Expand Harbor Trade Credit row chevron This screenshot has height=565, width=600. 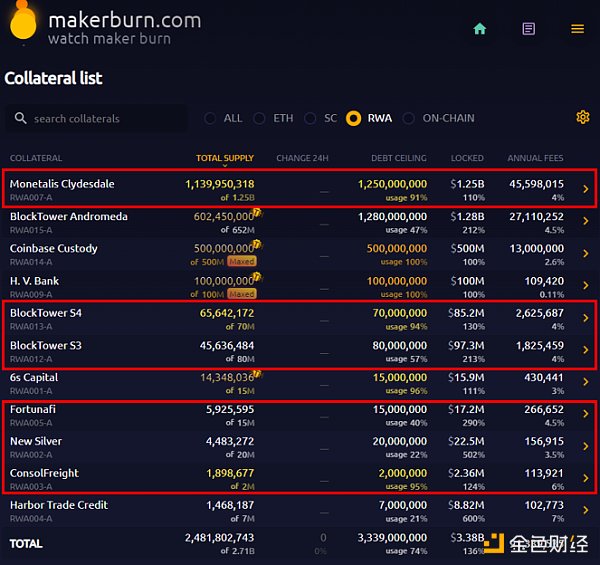pyautogui.click(x=585, y=510)
